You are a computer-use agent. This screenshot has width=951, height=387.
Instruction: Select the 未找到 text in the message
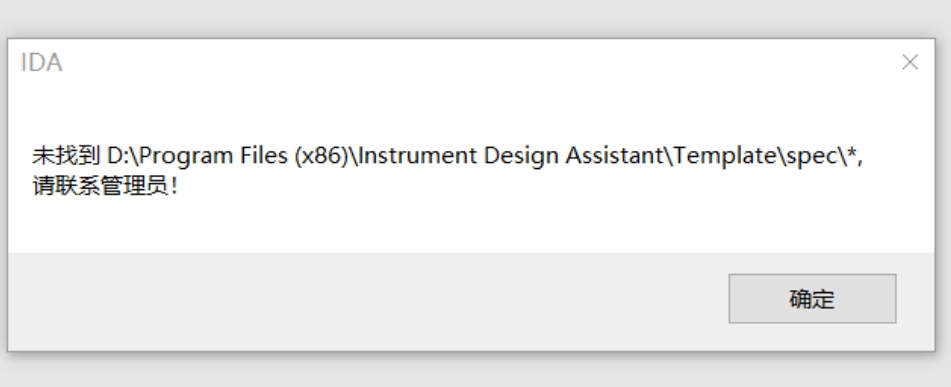click(x=67, y=156)
